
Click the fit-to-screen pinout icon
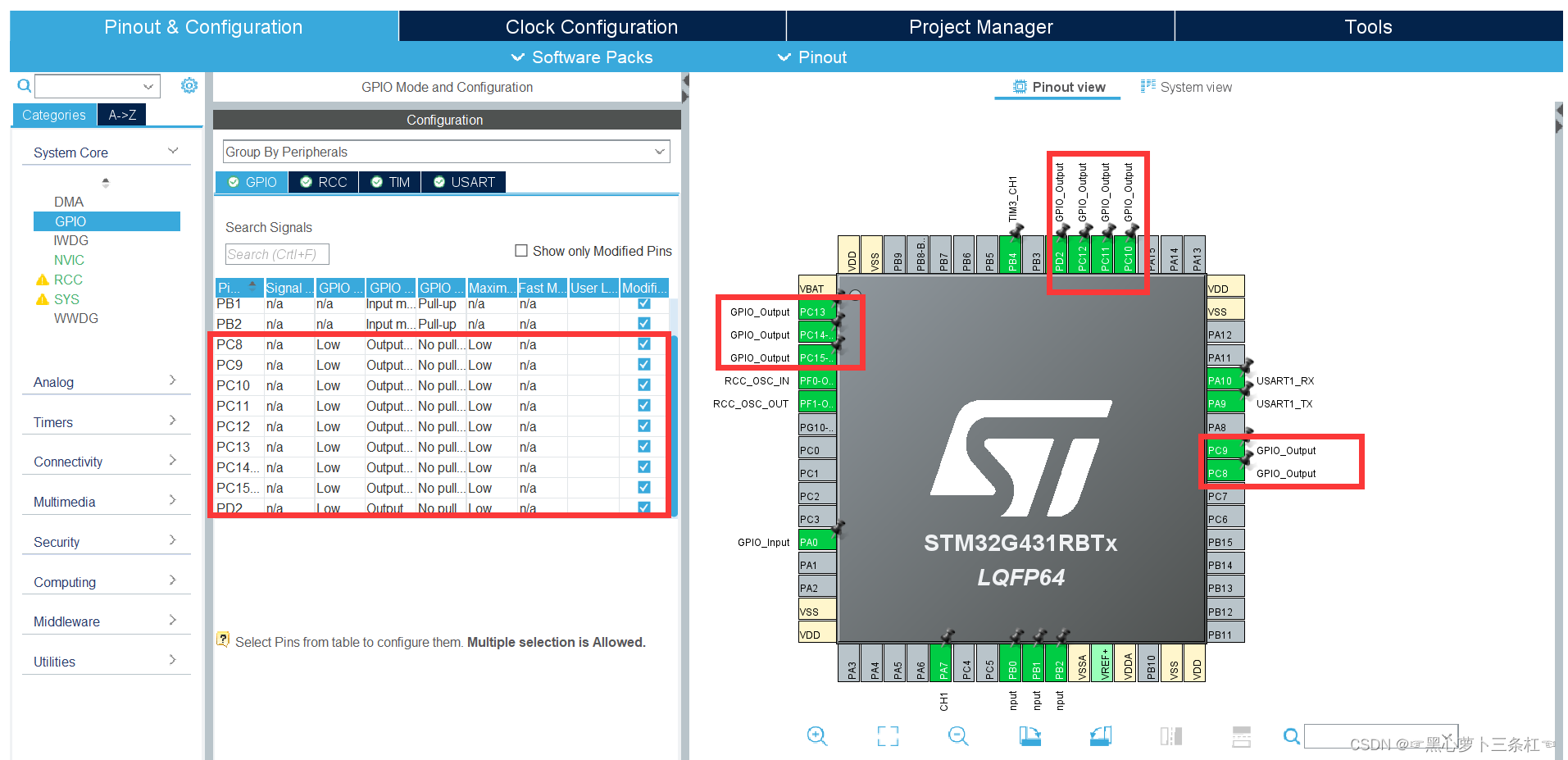pyautogui.click(x=888, y=736)
